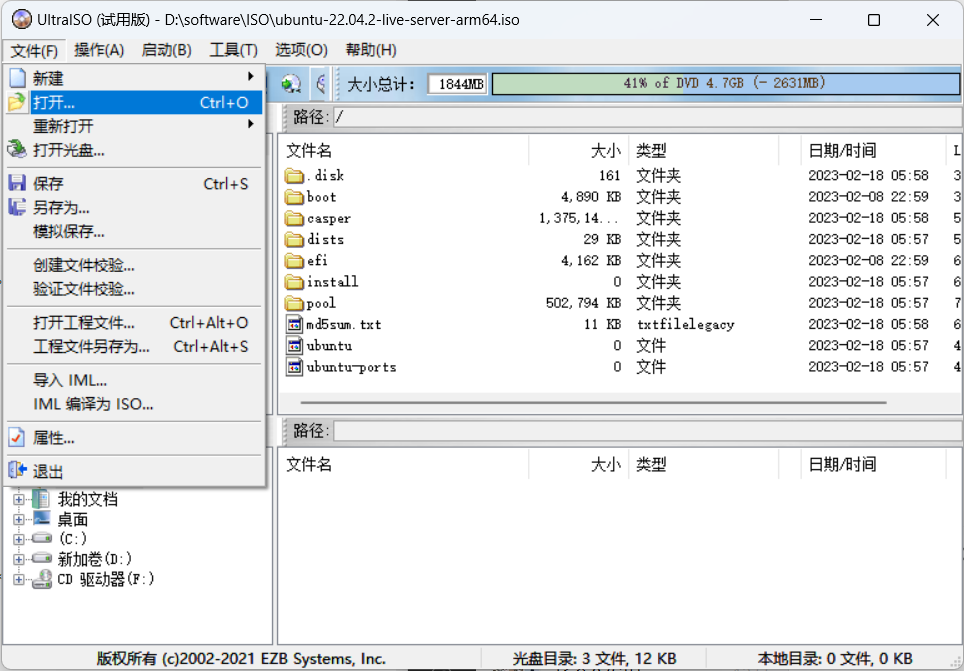Click the CD drive (F:) icon in the tree

tap(42, 579)
